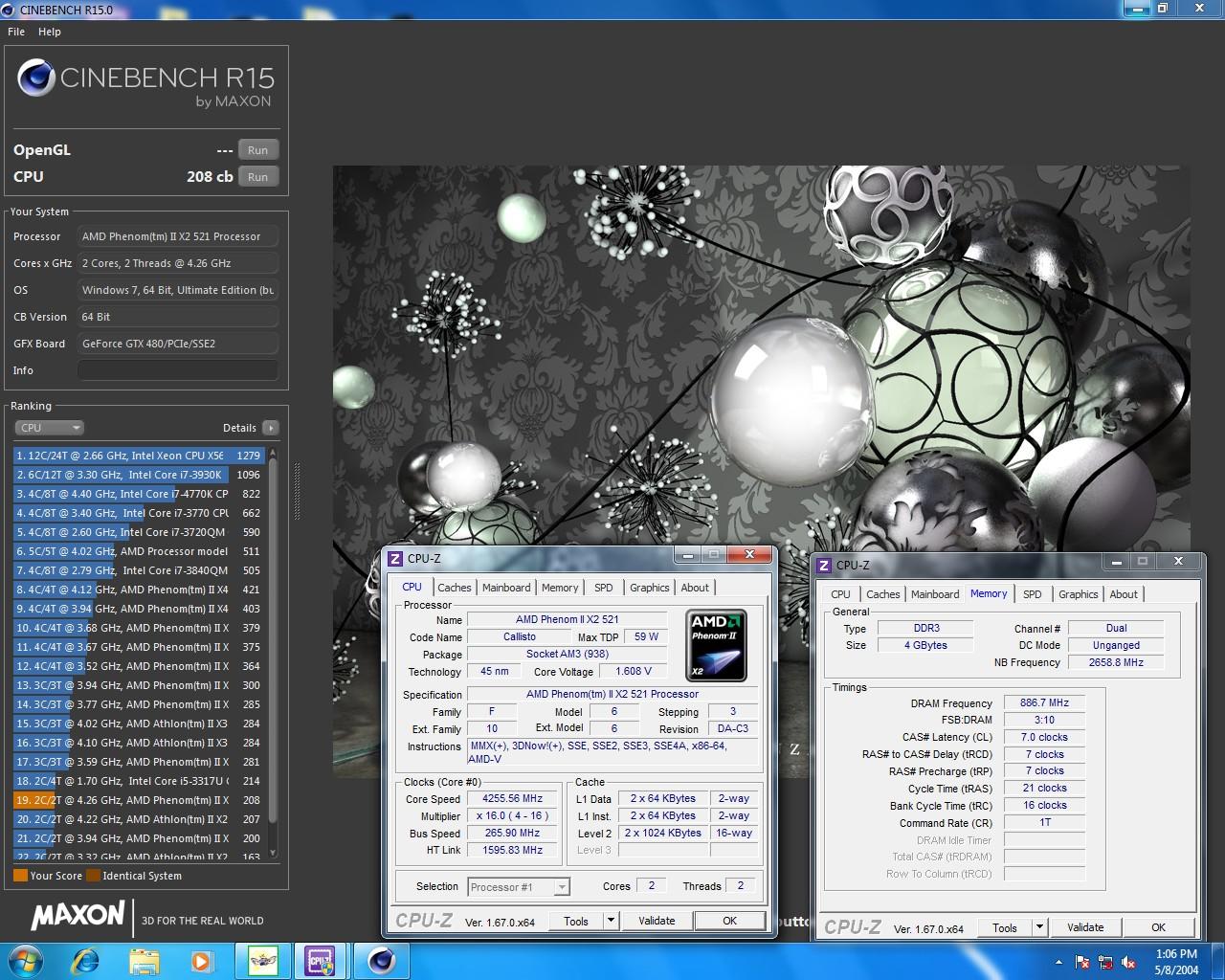
Task: Select ranking row 18 Core i5-3317U
Action: 139,781
